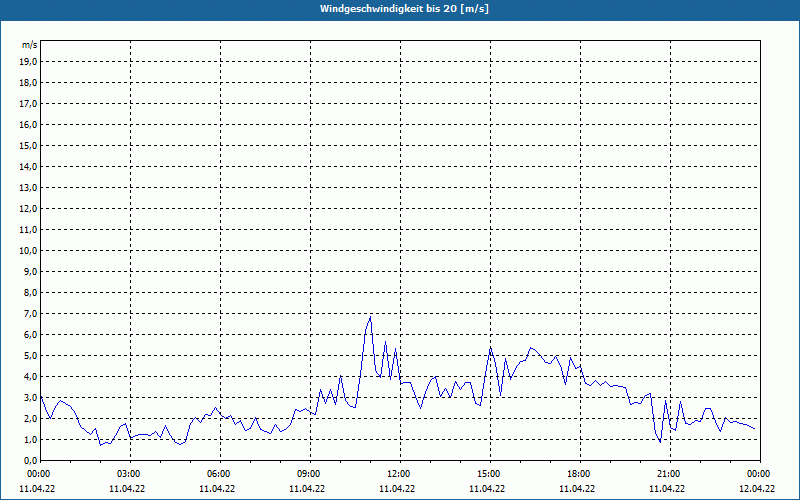Click the curve peak just after 15:00
Image resolution: width=800 pixels, height=500 pixels.
tap(490, 348)
